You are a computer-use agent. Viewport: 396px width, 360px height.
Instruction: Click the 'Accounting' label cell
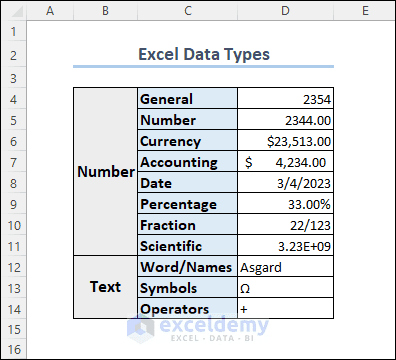click(188, 162)
